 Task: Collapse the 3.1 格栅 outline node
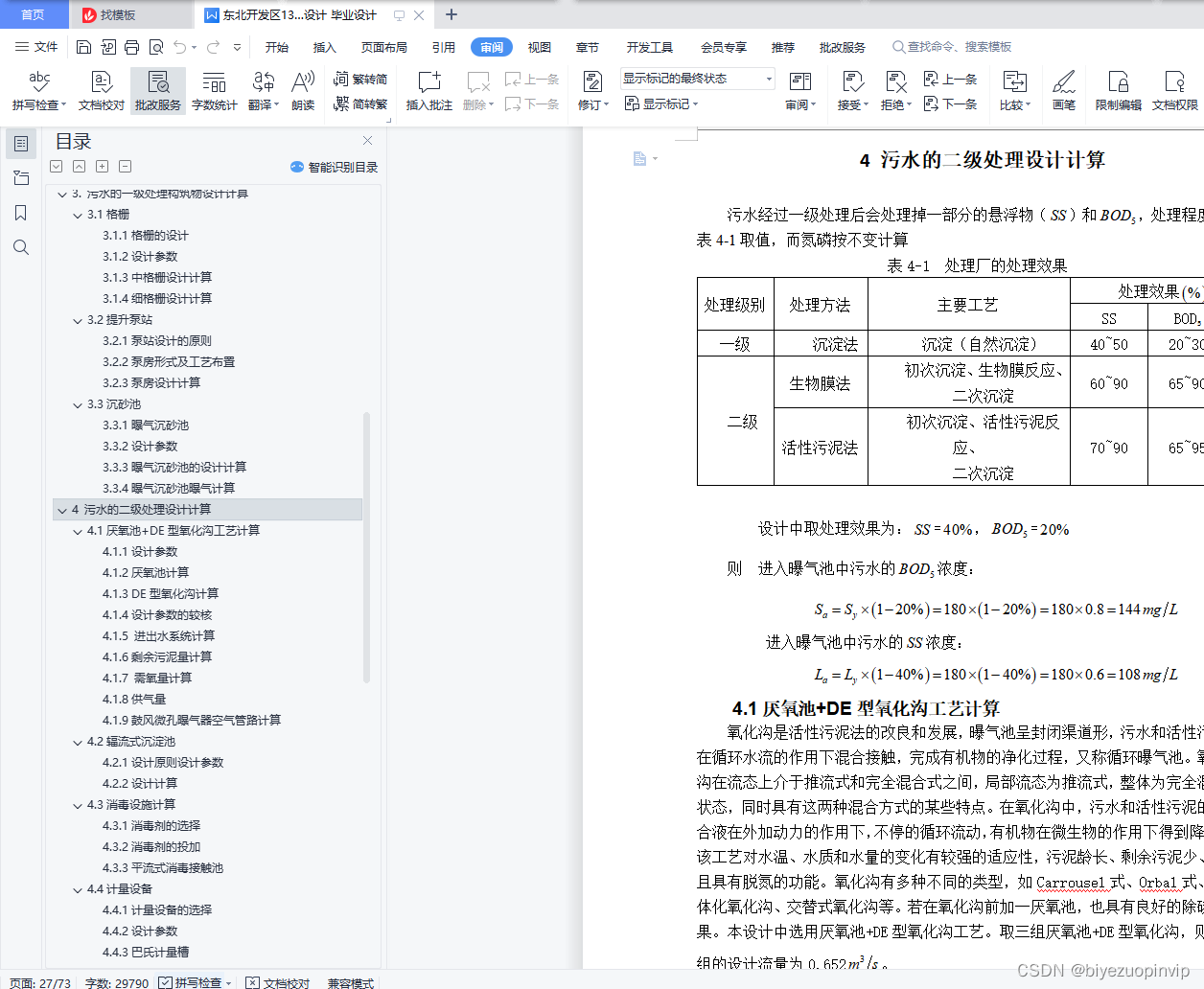pos(78,216)
